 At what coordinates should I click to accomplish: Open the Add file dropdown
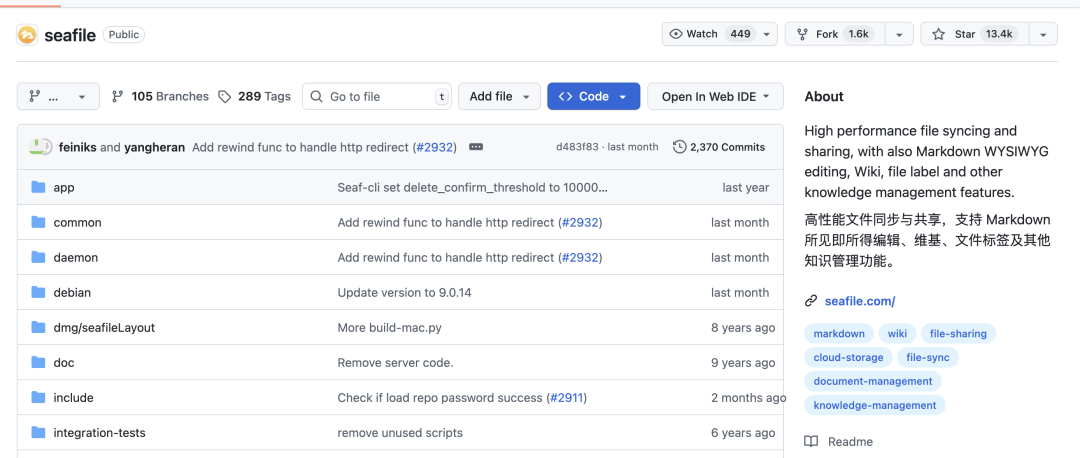tap(499, 96)
